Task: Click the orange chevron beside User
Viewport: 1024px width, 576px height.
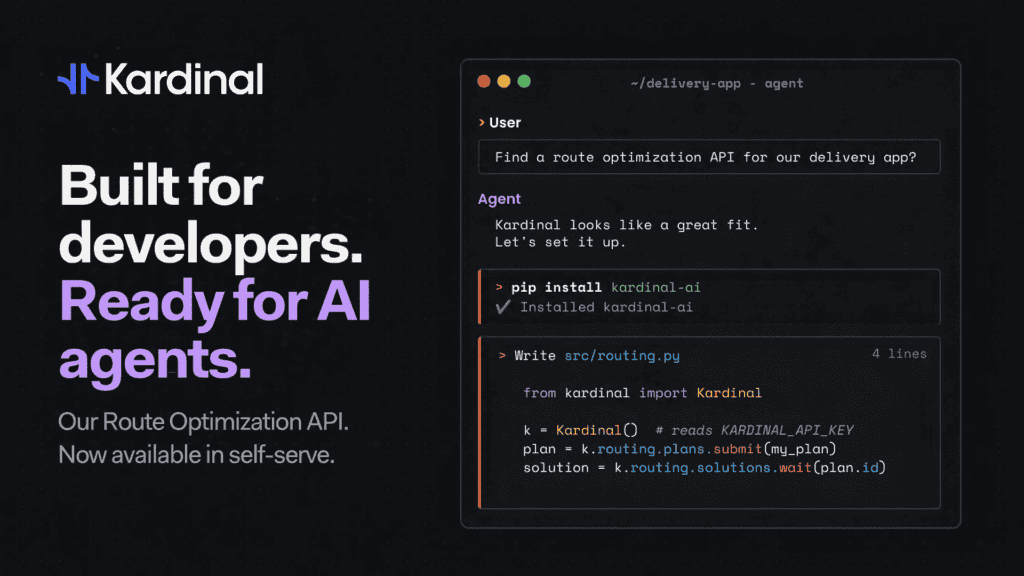Action: (x=482, y=122)
